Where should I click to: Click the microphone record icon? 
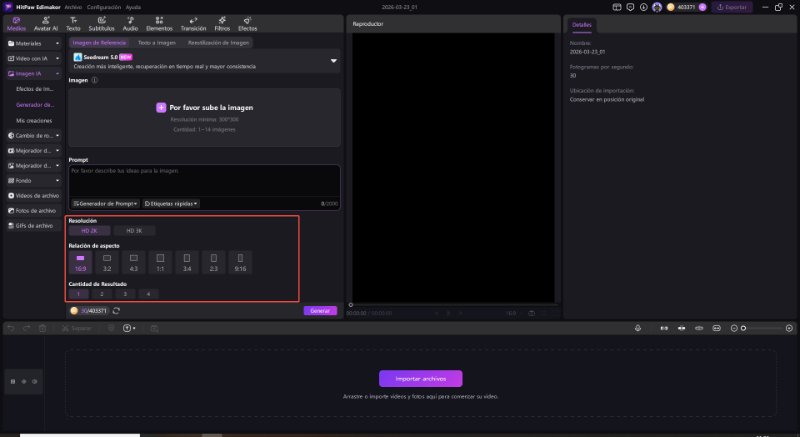(638, 328)
